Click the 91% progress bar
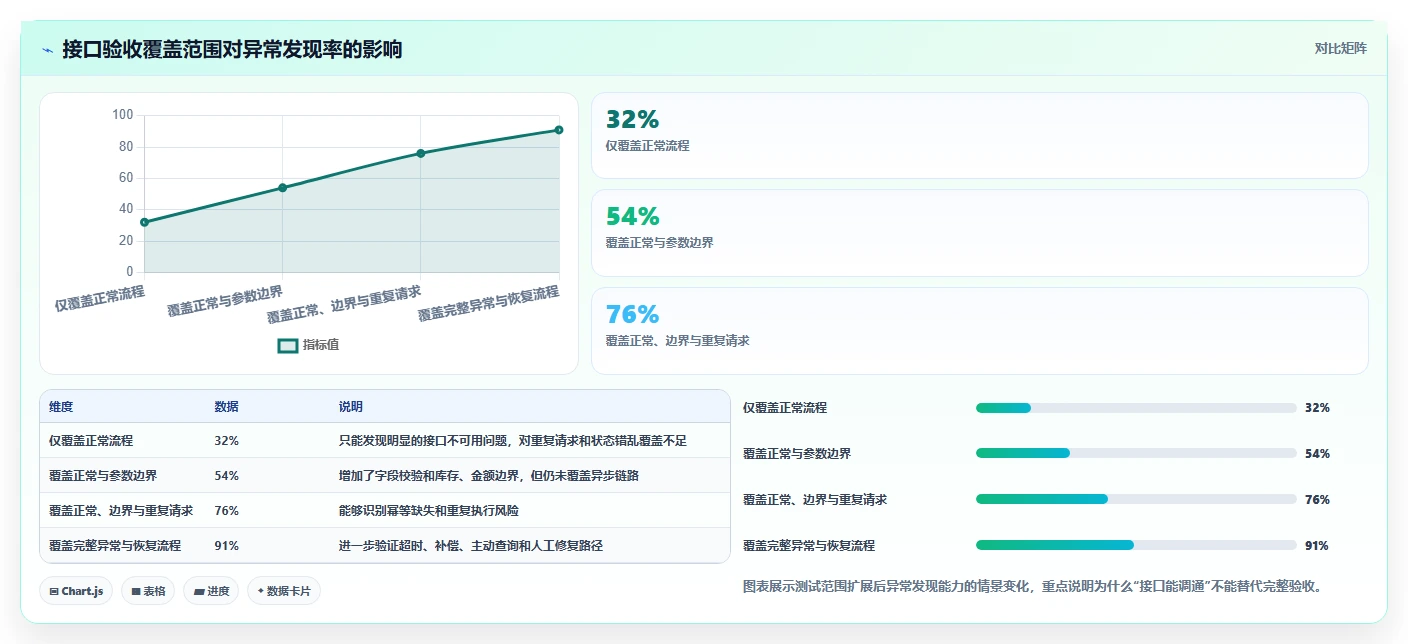The width and height of the screenshot is (1408, 644). pyautogui.click(x=1136, y=545)
